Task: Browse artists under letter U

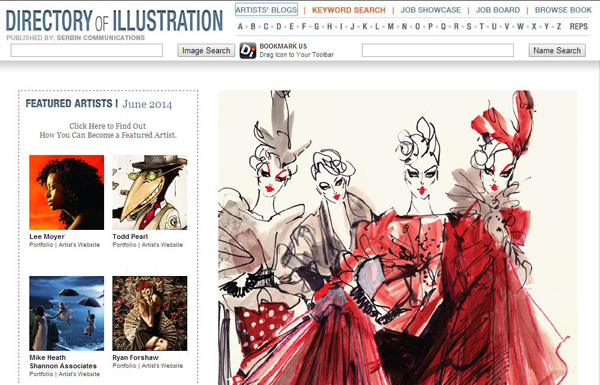Action: [494, 26]
